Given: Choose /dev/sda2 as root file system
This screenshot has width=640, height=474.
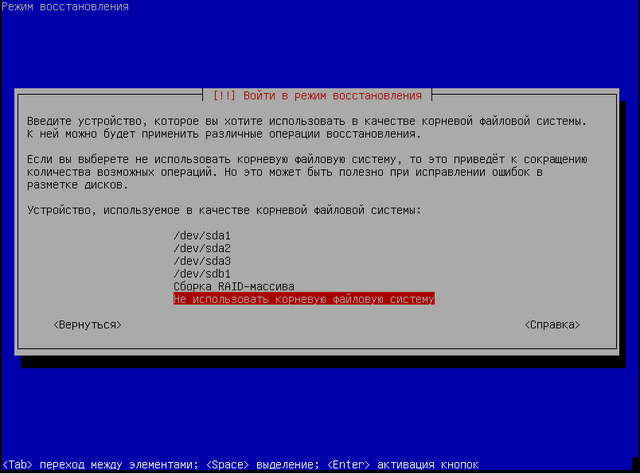Looking at the screenshot, I should [x=202, y=248].
